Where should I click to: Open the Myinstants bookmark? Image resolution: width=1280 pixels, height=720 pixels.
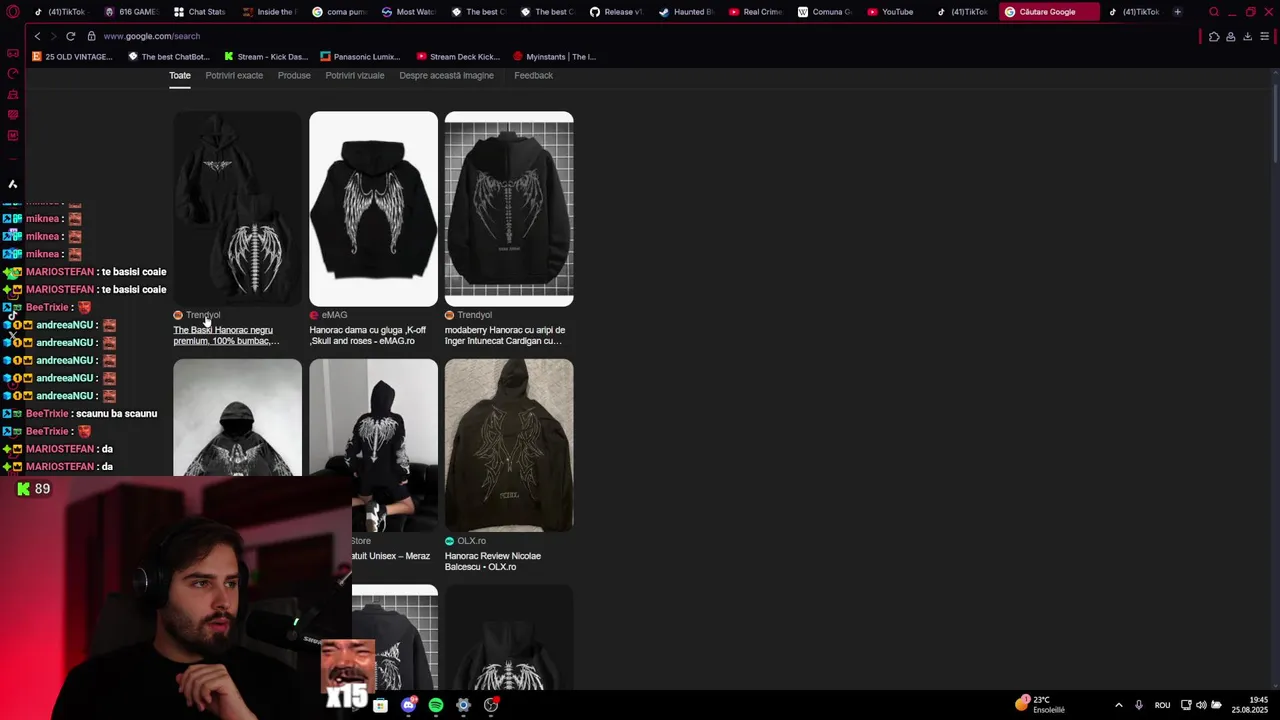click(x=554, y=57)
